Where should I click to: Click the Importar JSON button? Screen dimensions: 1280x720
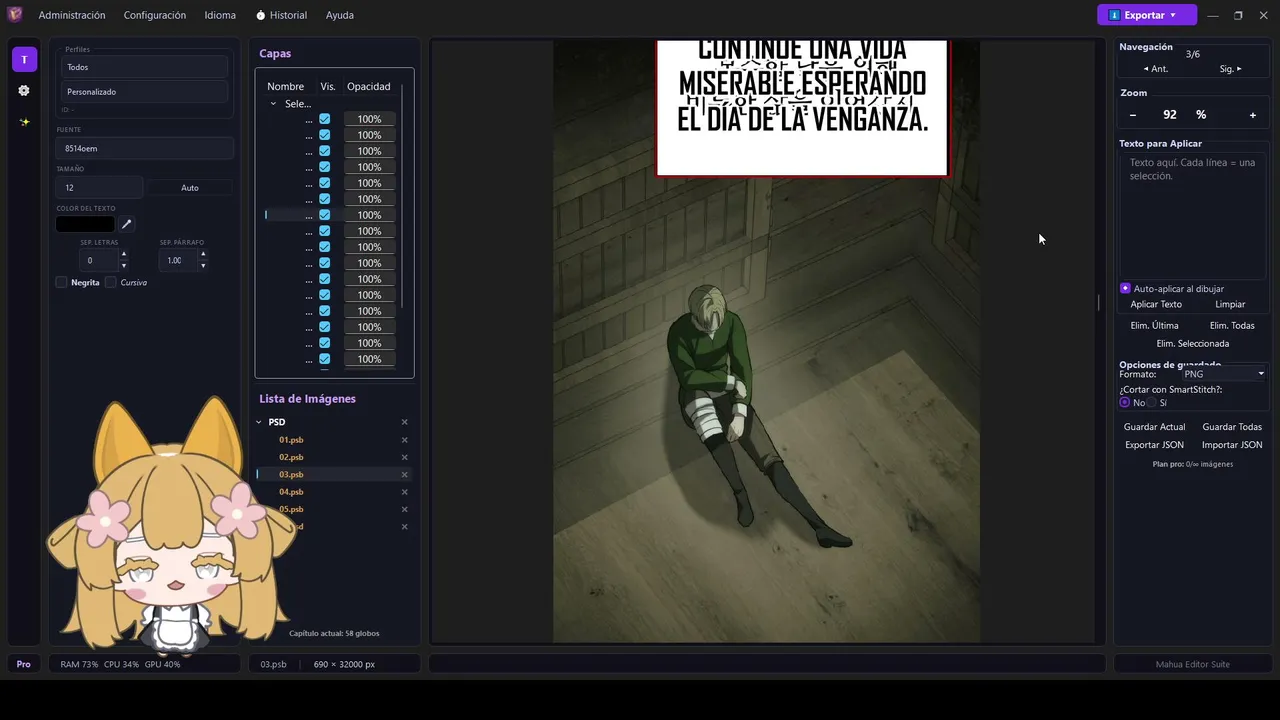click(x=1232, y=445)
